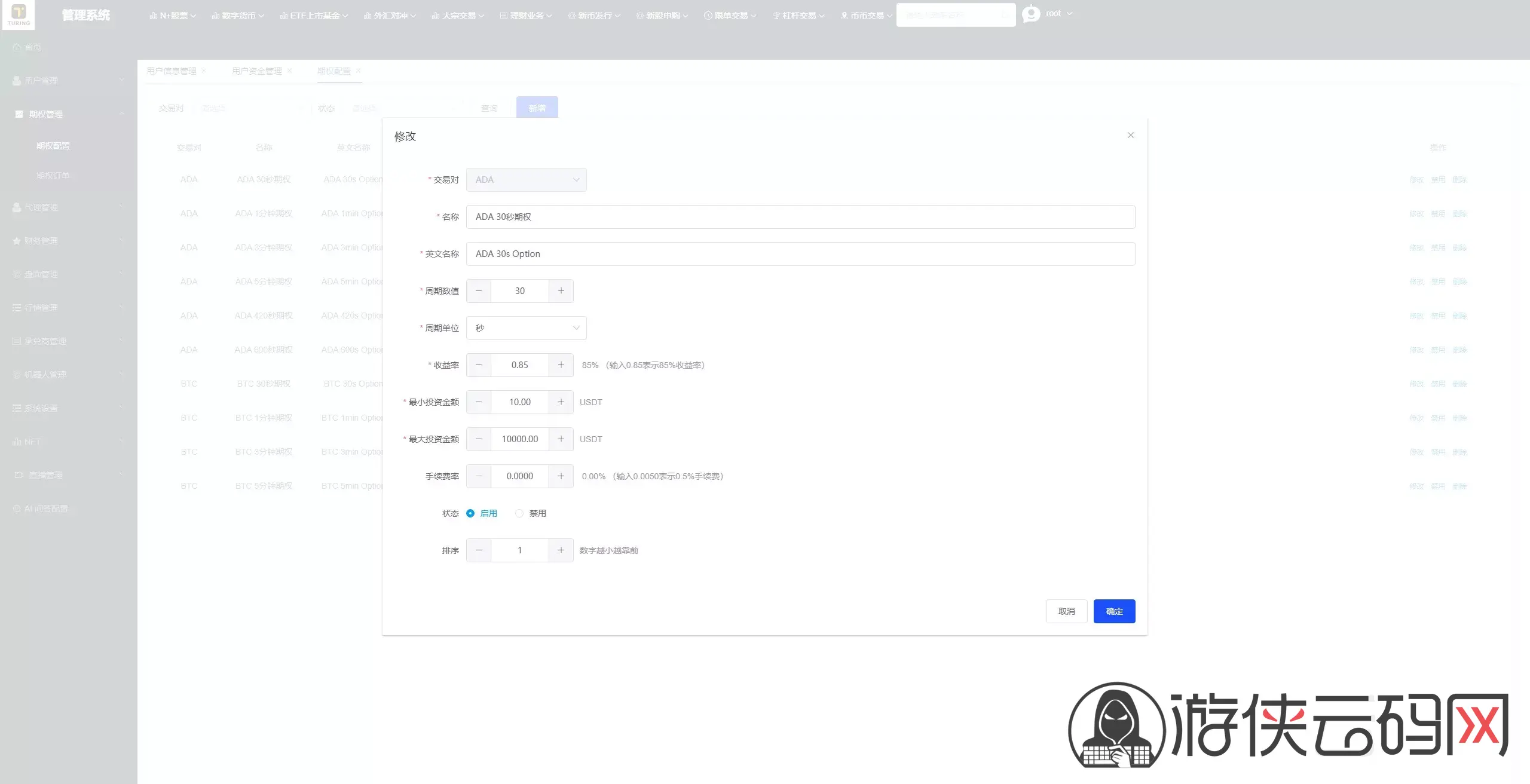1530x784 pixels.
Task: Open the 外汇对冲 top menu
Action: point(390,16)
